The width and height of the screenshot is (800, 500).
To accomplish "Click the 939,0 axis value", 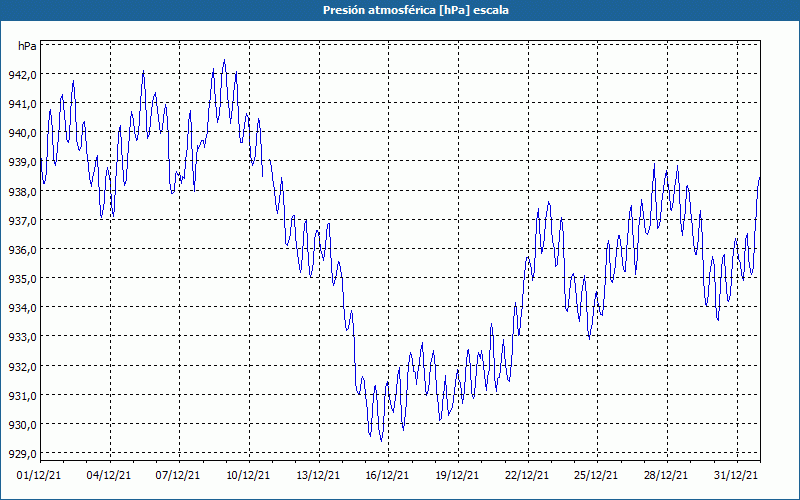I will click(22, 162).
